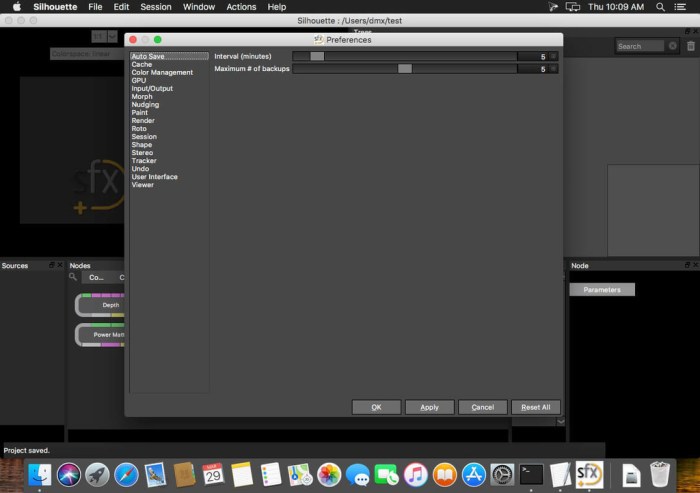
Task: Click the Maximum # of backups value field
Action: [x=532, y=69]
